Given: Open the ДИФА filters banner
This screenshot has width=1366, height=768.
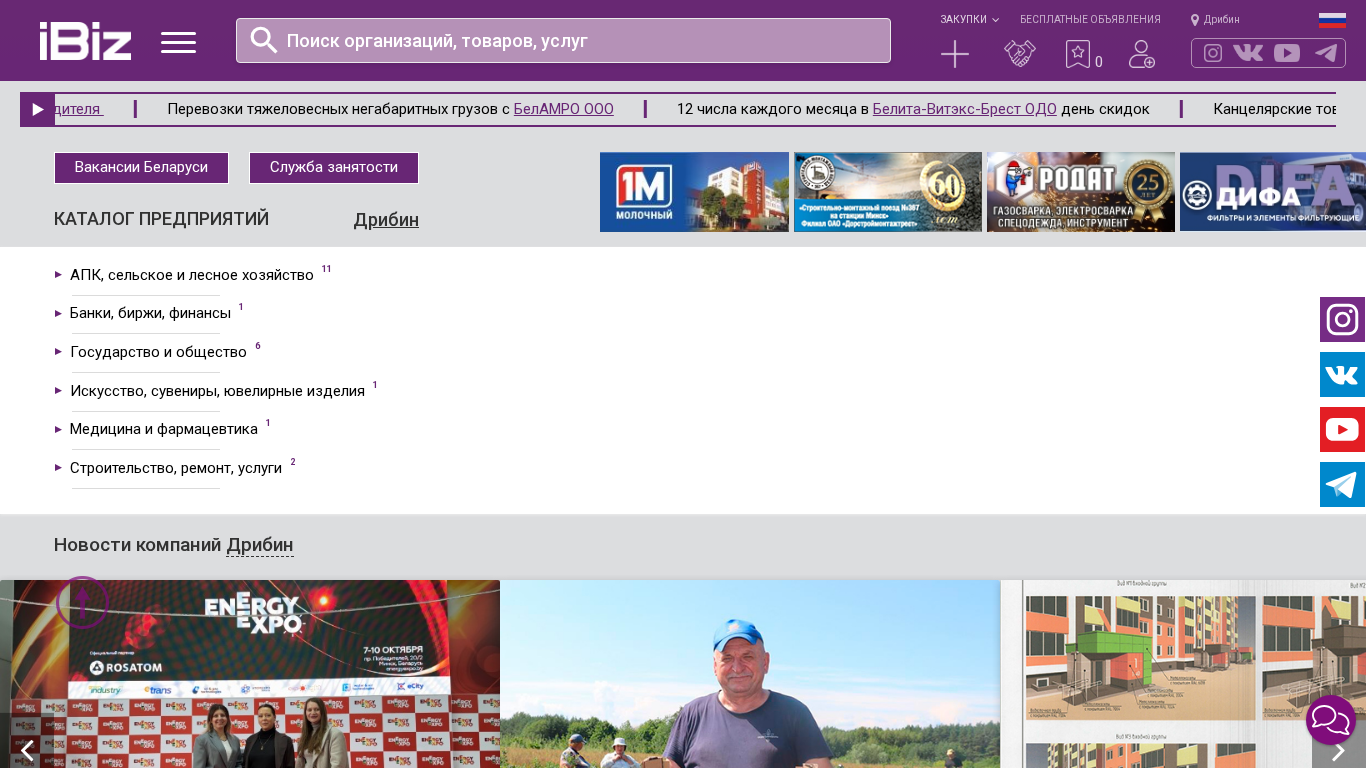Looking at the screenshot, I should coord(1273,192).
